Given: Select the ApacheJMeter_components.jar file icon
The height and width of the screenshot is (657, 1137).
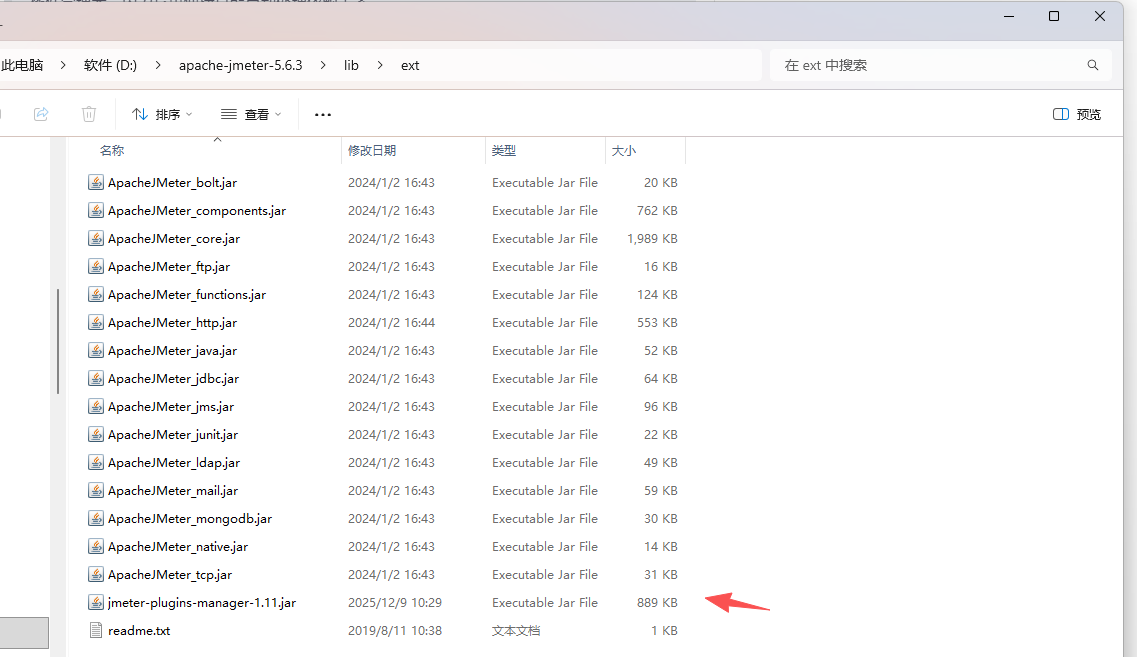Looking at the screenshot, I should click(96, 210).
